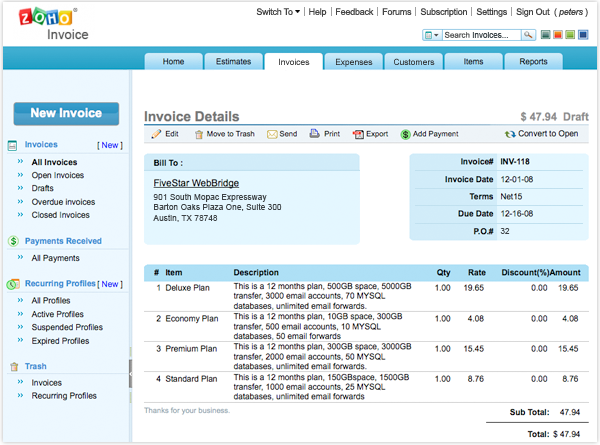Open the search filter dropdown
The height and width of the screenshot is (445, 600).
pos(432,35)
